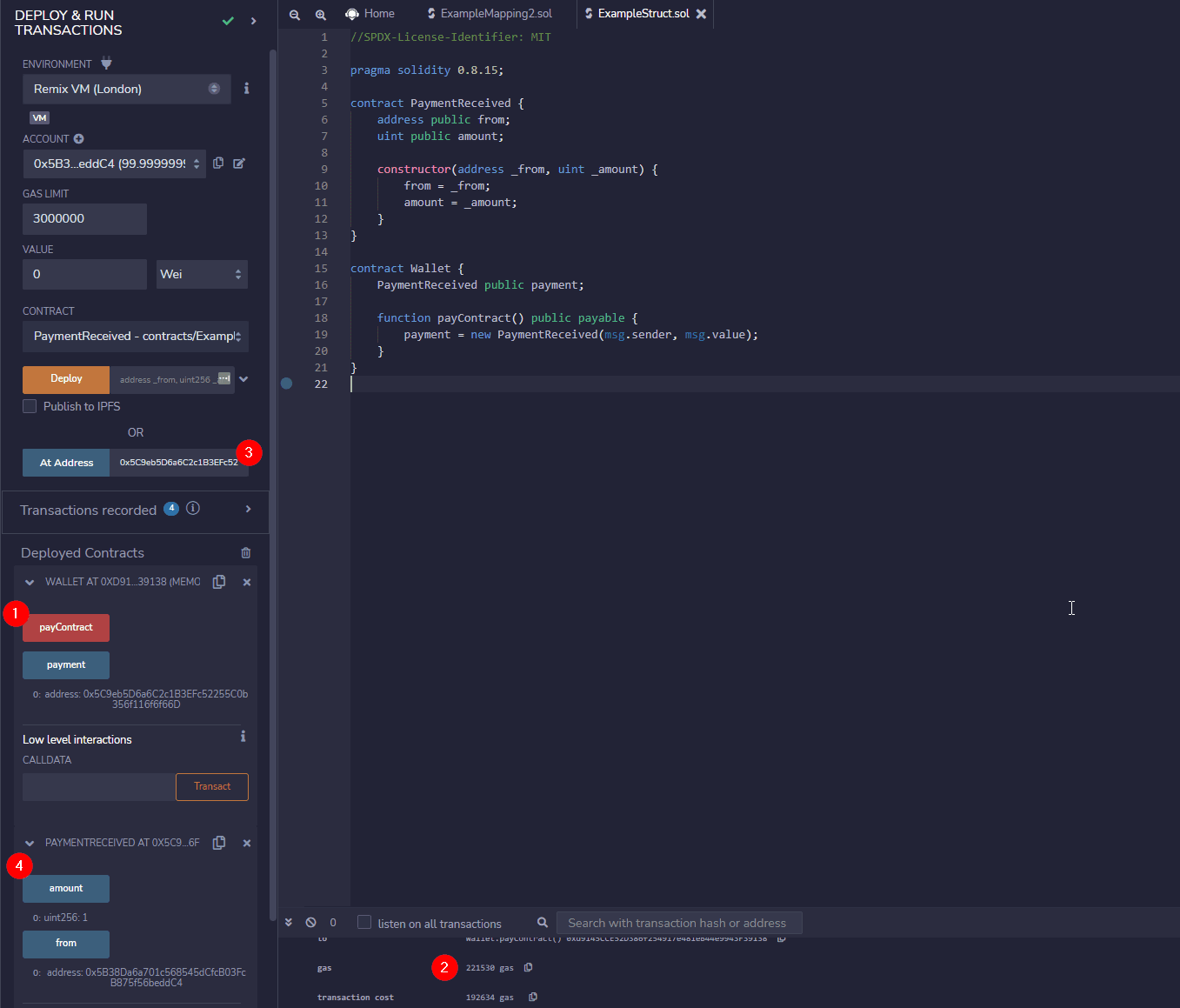Click the orange Deploy button
Image resolution: width=1180 pixels, height=1008 pixels.
click(66, 379)
